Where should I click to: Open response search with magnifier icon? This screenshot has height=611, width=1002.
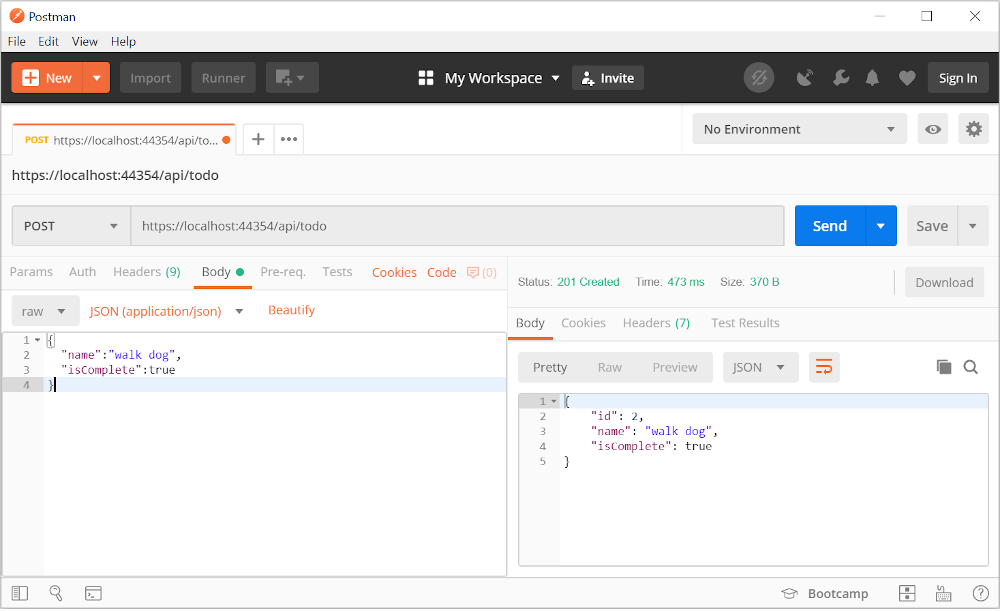pos(970,367)
